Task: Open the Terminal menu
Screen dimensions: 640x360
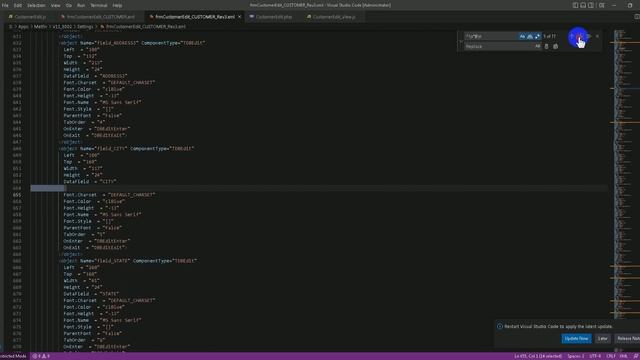Action: [98, 5]
